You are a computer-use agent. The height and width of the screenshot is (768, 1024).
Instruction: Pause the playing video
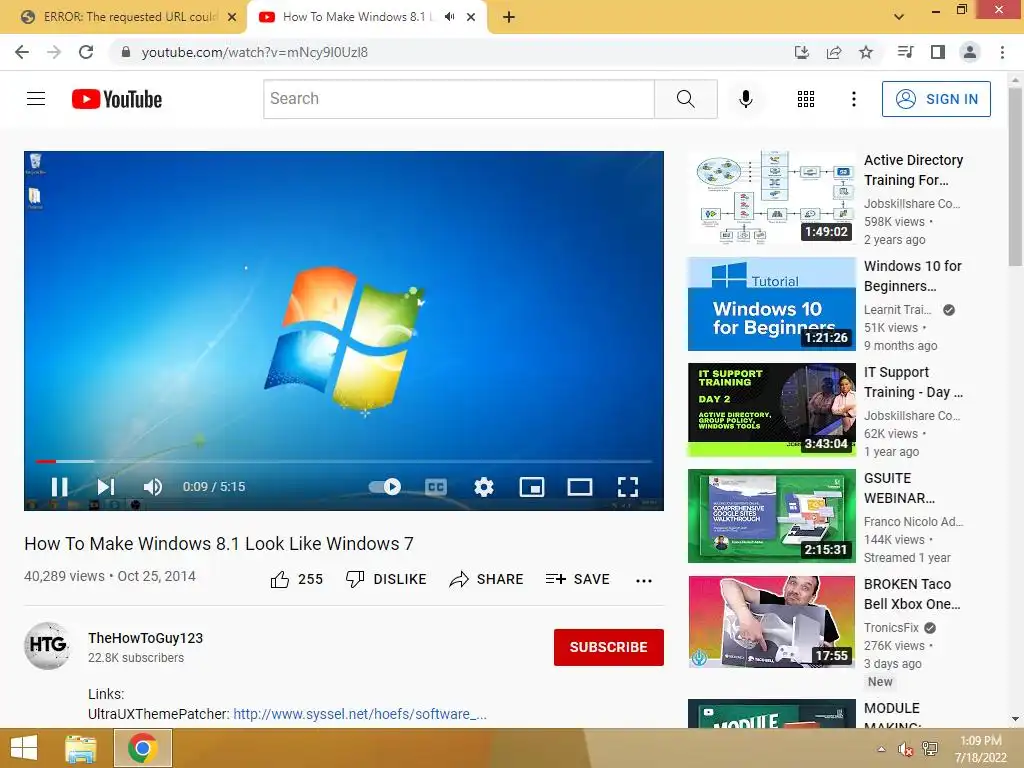point(59,487)
